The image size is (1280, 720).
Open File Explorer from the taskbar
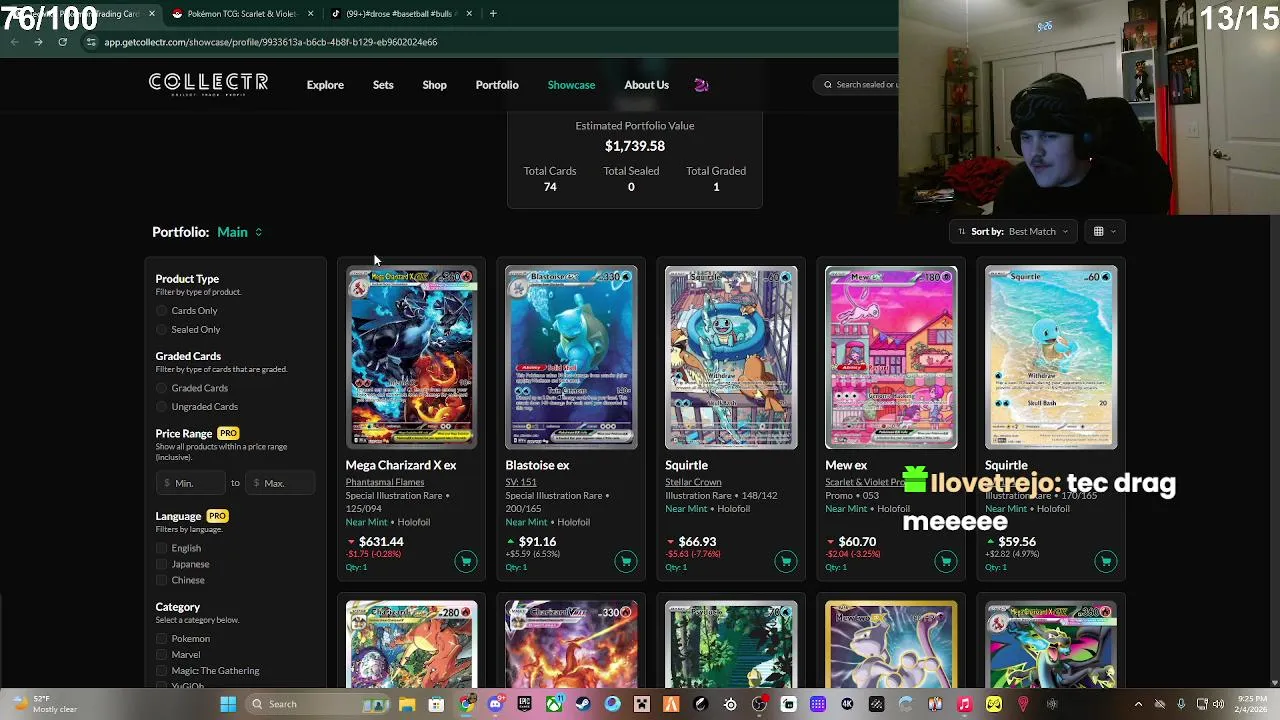(x=407, y=704)
